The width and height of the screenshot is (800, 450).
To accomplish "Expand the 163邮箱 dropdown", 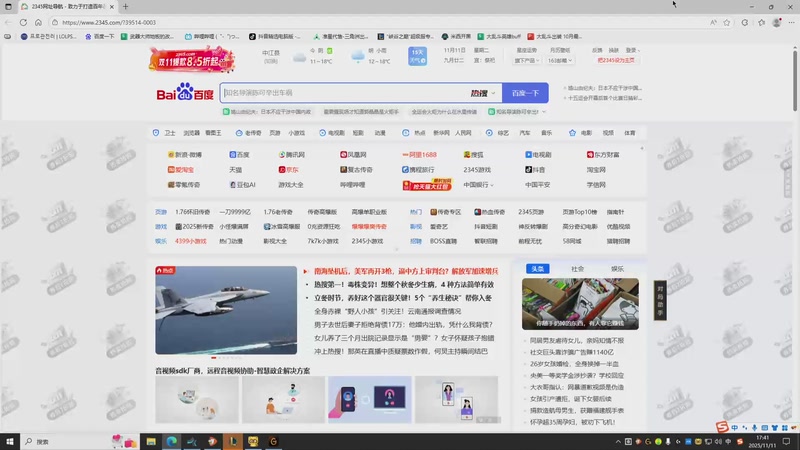I will click(x=560, y=60).
